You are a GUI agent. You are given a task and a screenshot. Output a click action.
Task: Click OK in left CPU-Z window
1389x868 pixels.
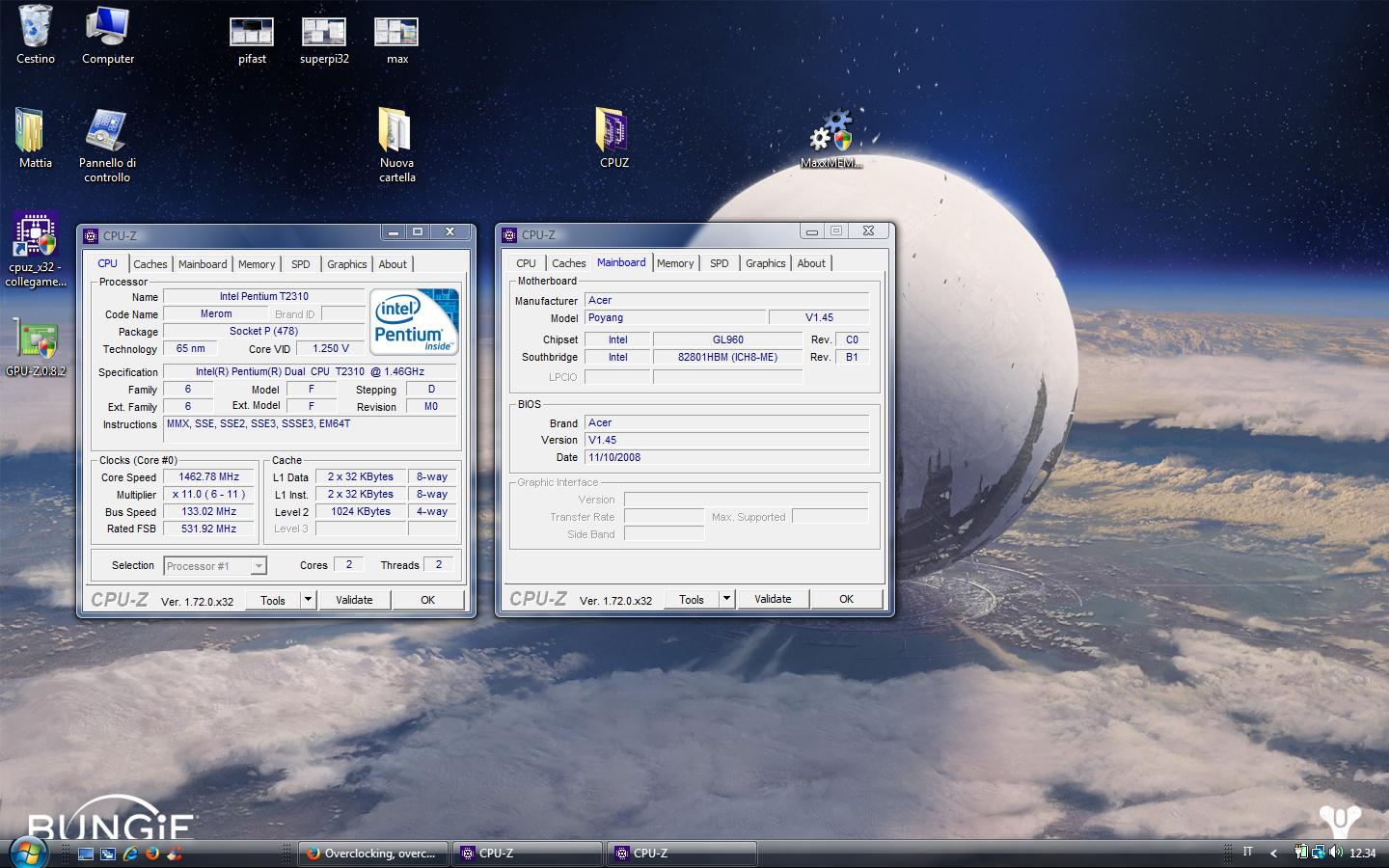[x=427, y=600]
